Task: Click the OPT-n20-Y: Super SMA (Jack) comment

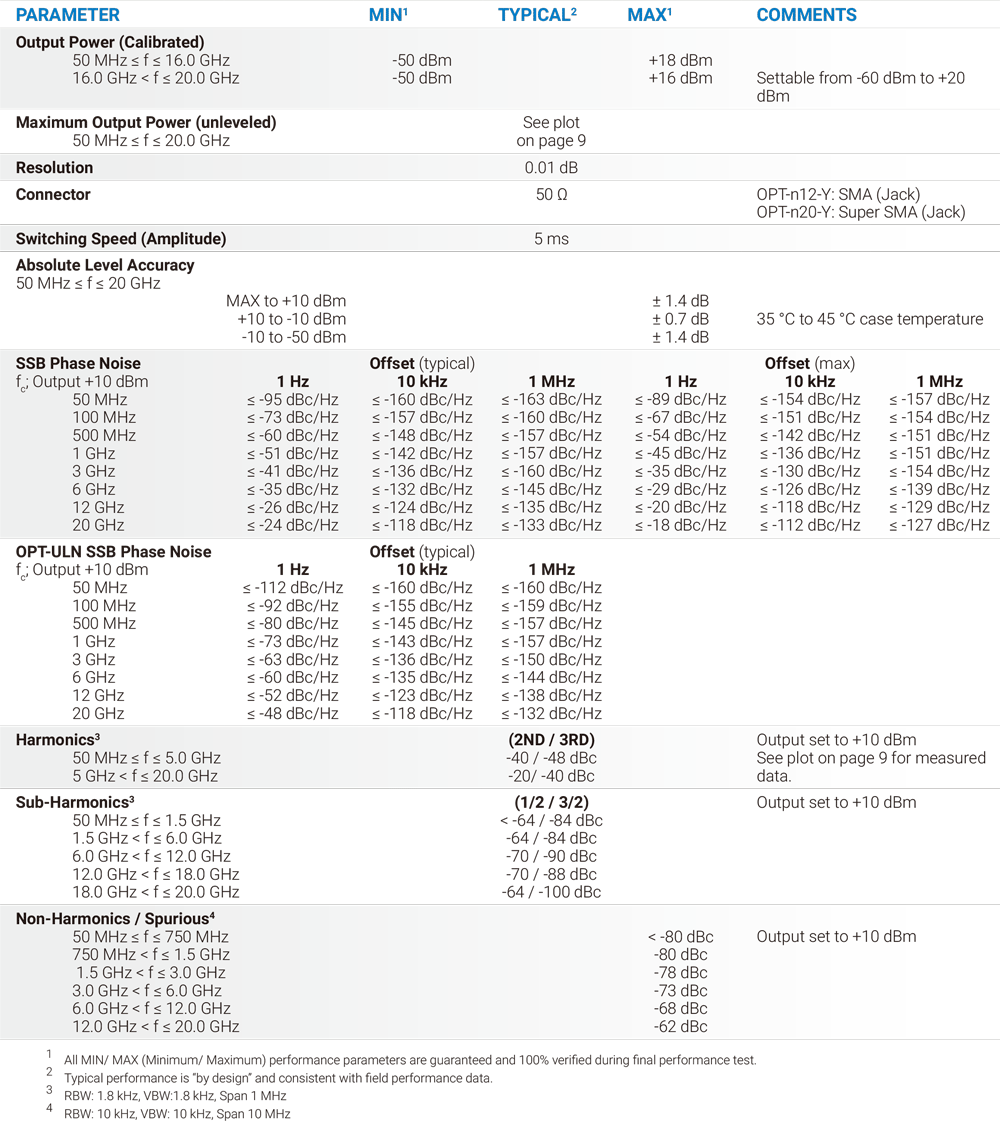Action: (x=861, y=212)
